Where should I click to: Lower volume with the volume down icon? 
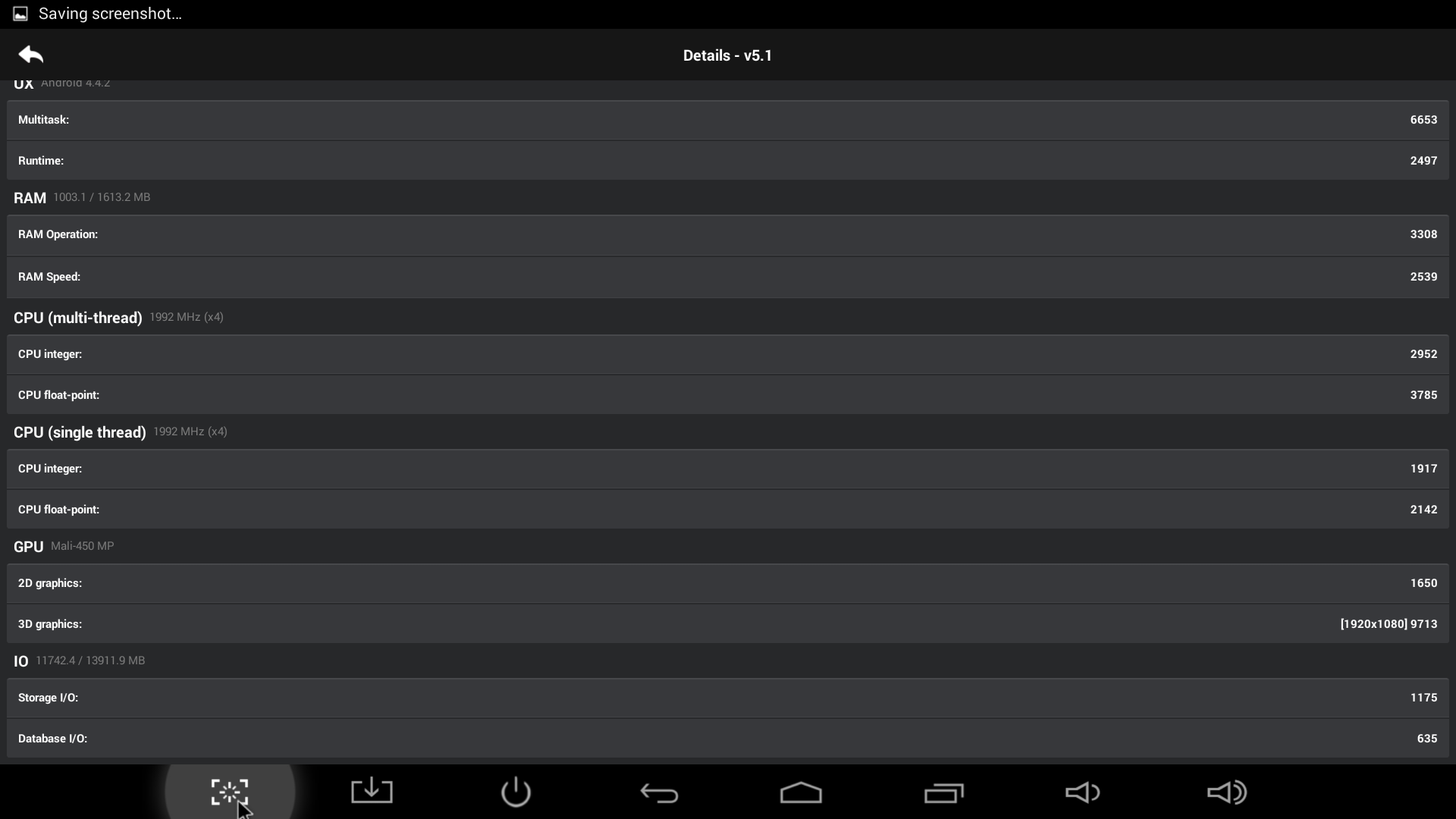(1083, 792)
